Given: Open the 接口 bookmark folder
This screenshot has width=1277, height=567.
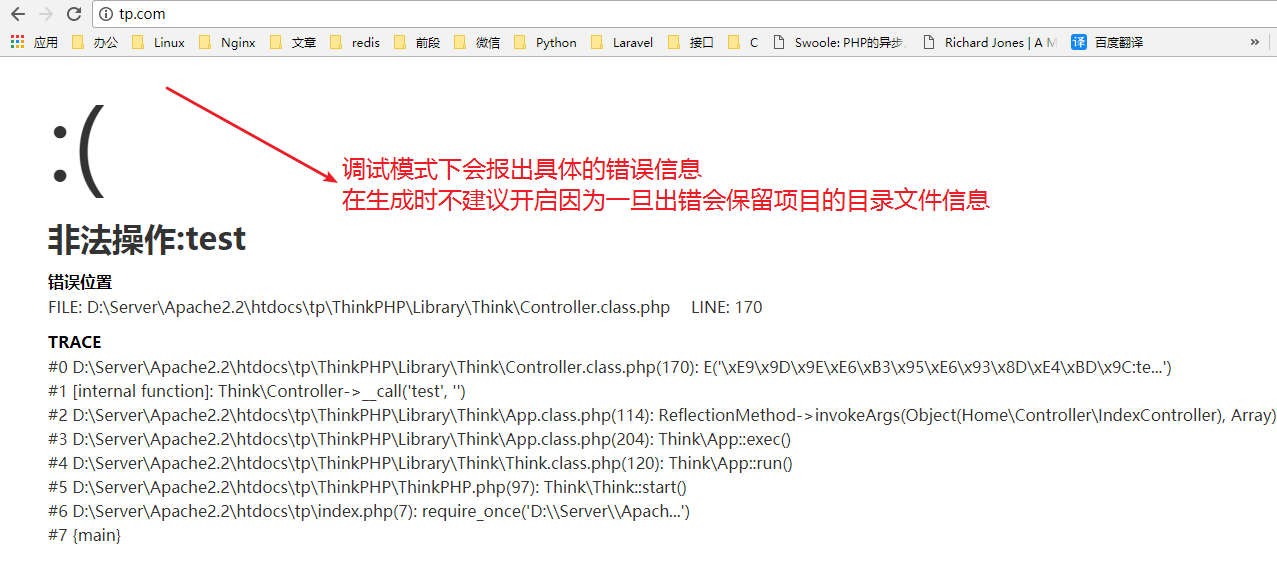Looking at the screenshot, I should [x=691, y=42].
